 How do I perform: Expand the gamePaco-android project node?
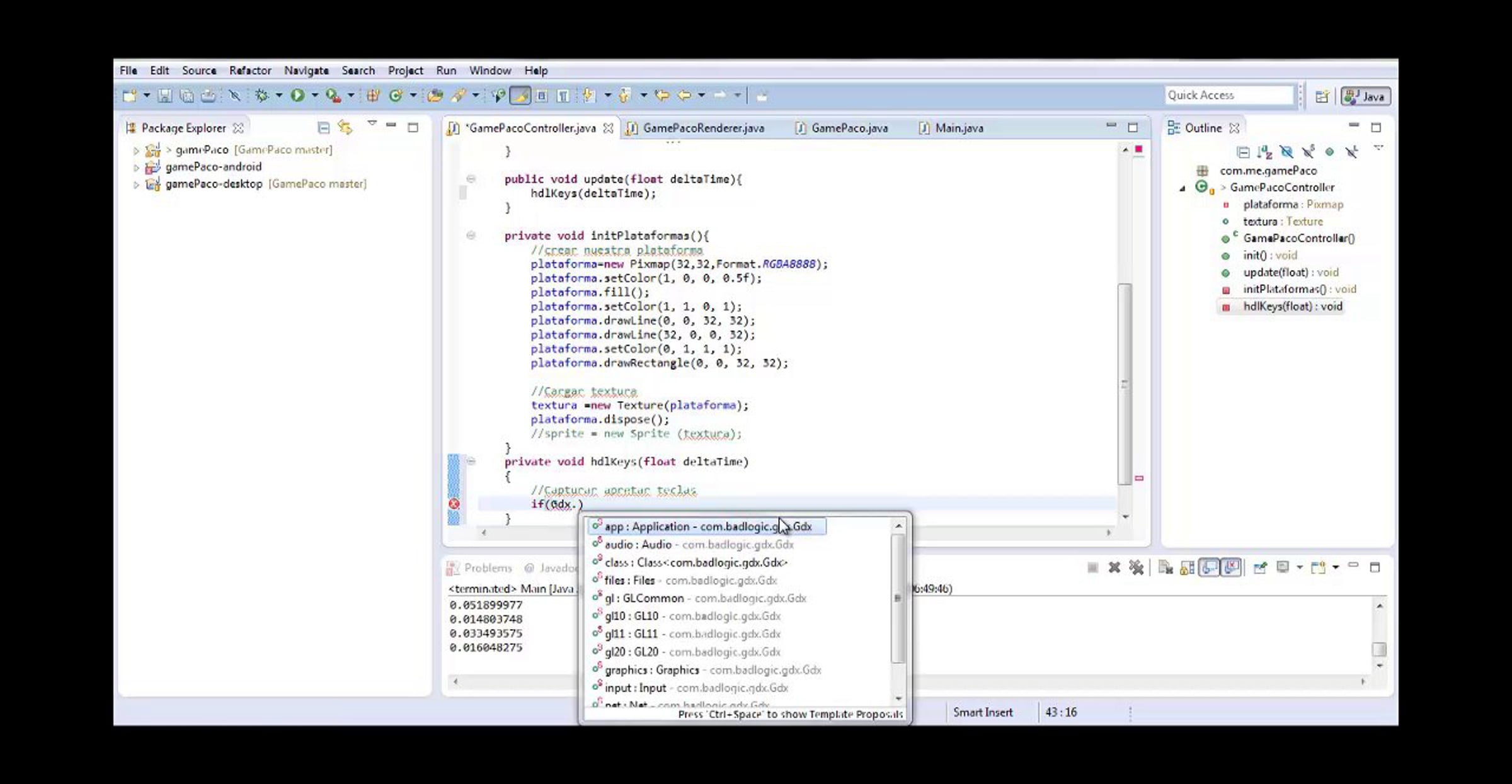click(136, 168)
